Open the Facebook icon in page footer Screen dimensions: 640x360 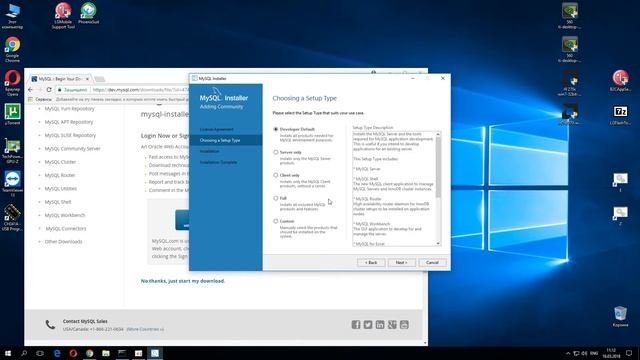click(x=356, y=324)
